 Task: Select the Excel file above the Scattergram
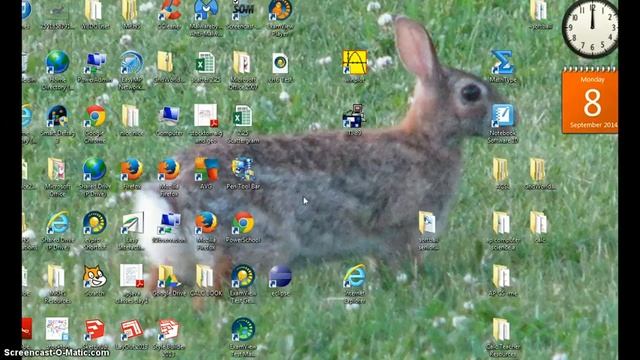206,63
